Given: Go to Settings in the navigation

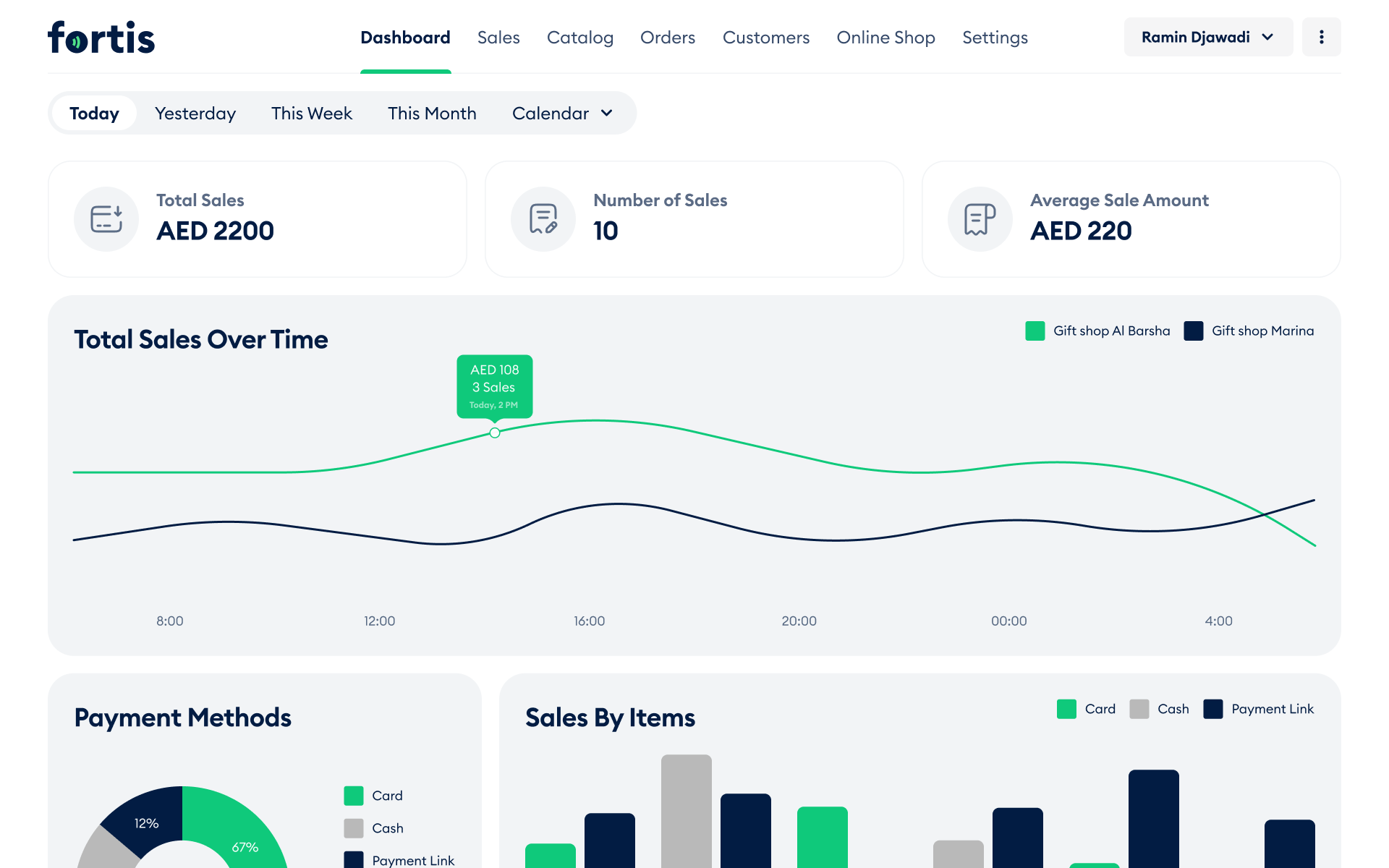Looking at the screenshot, I should (x=995, y=38).
